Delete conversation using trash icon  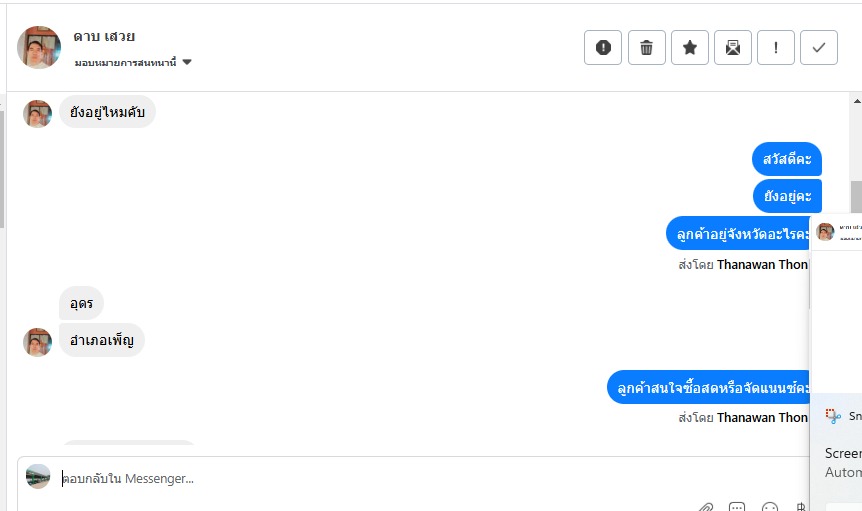647,47
